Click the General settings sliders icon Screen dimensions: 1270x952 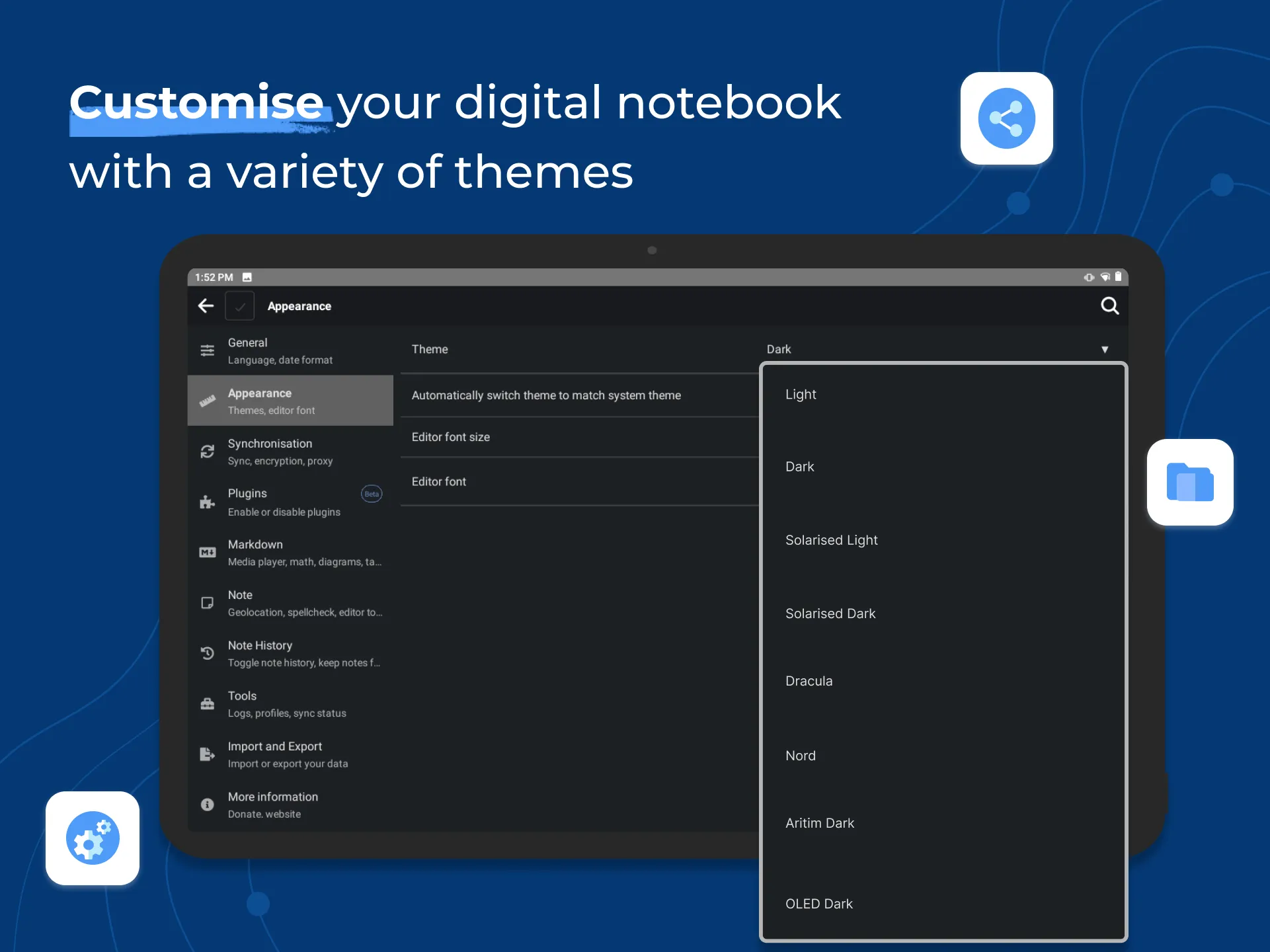208,350
